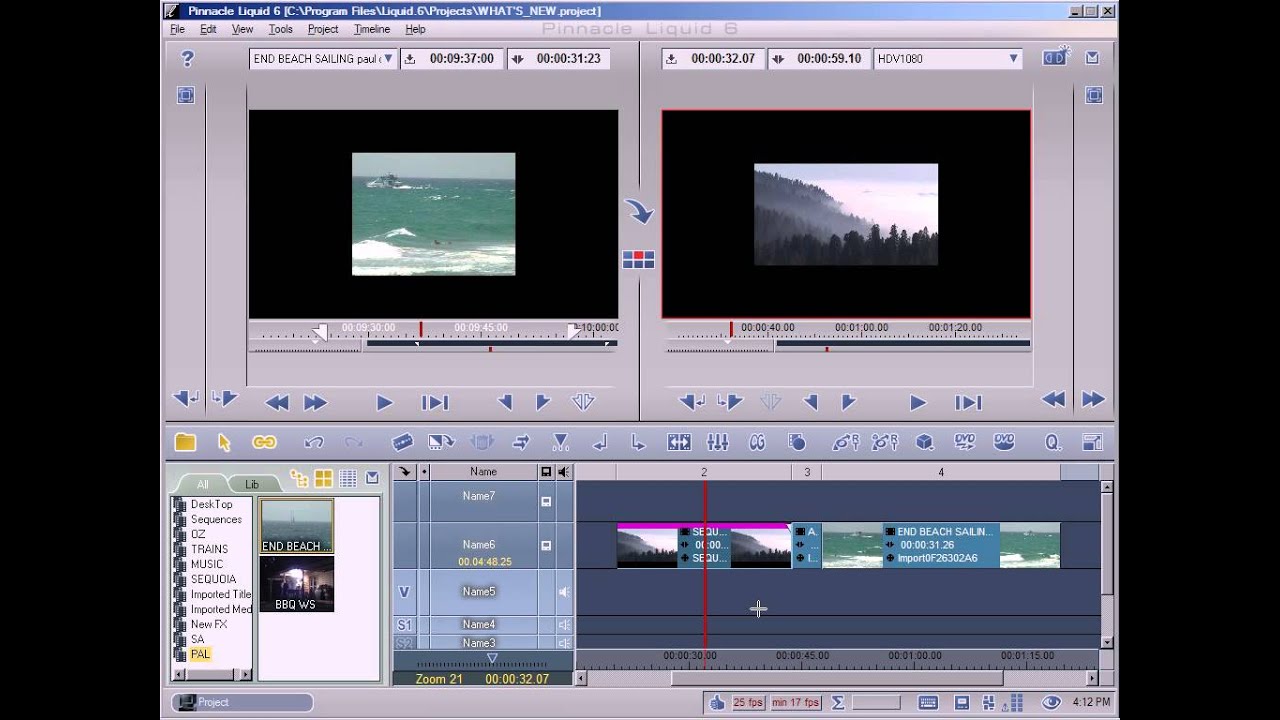Screen dimensions: 1280x720
Task: Click the Help menu
Action: 415,29
